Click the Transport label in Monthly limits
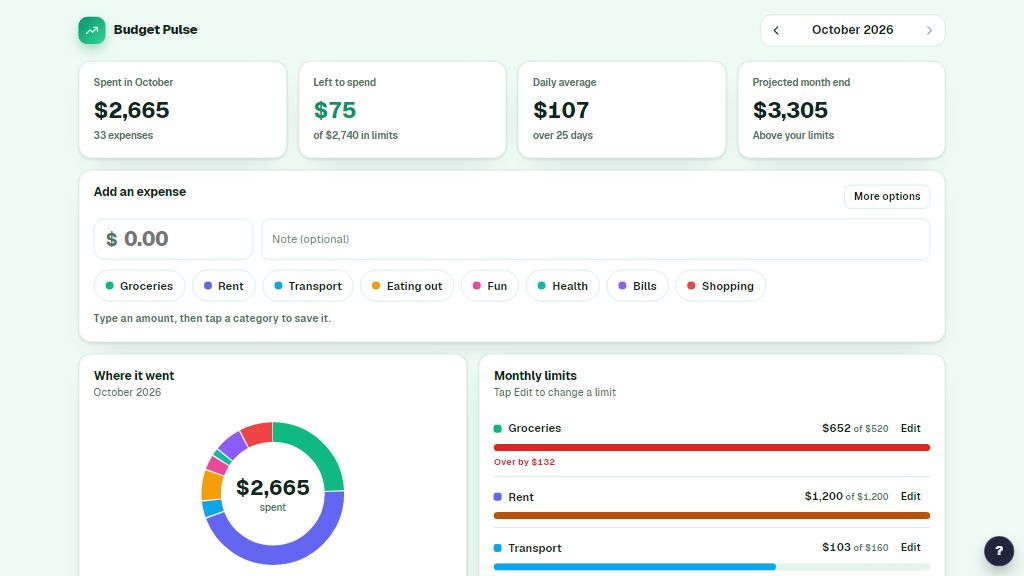The height and width of the screenshot is (576, 1024). 535,548
